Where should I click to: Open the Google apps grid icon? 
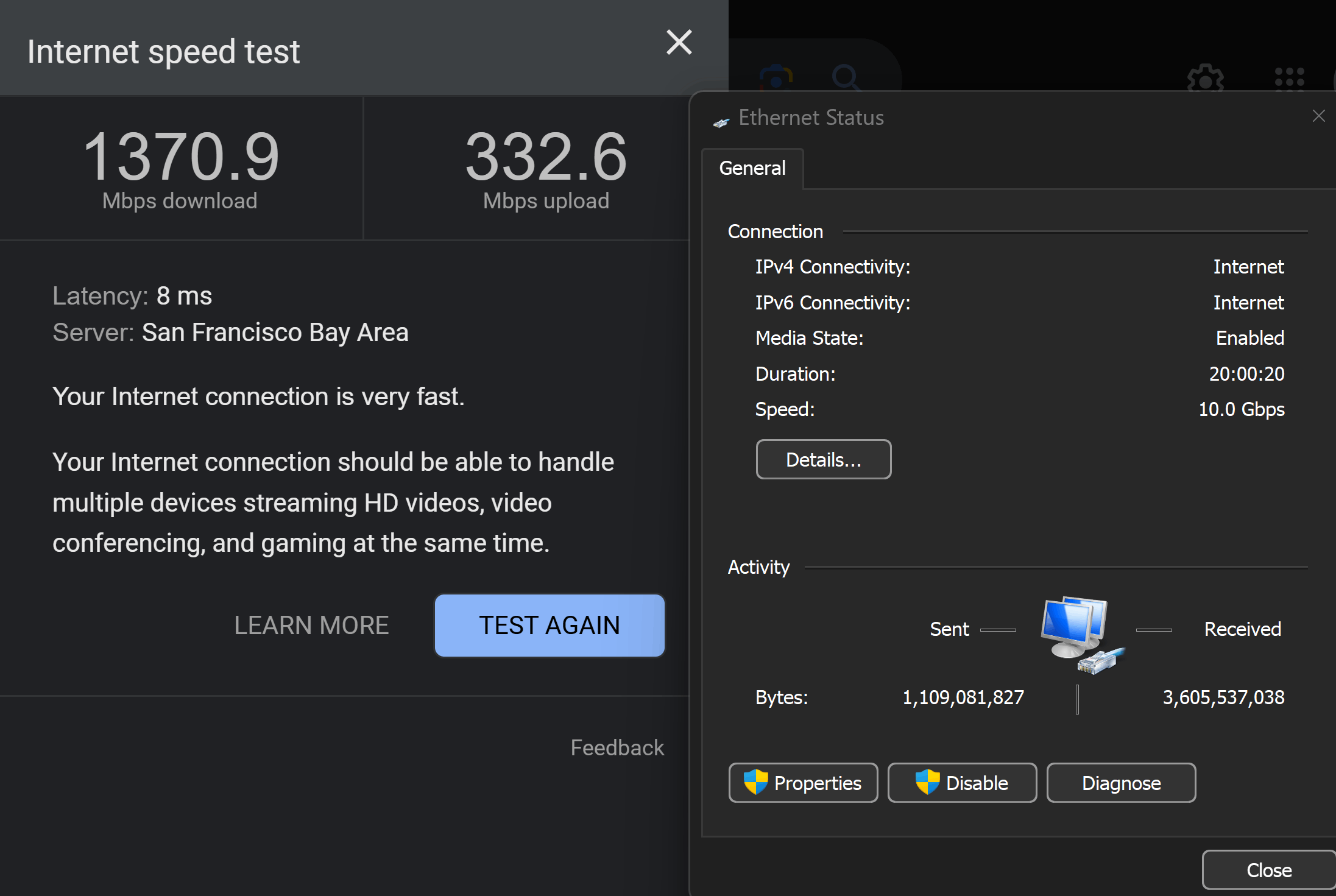click(1289, 80)
